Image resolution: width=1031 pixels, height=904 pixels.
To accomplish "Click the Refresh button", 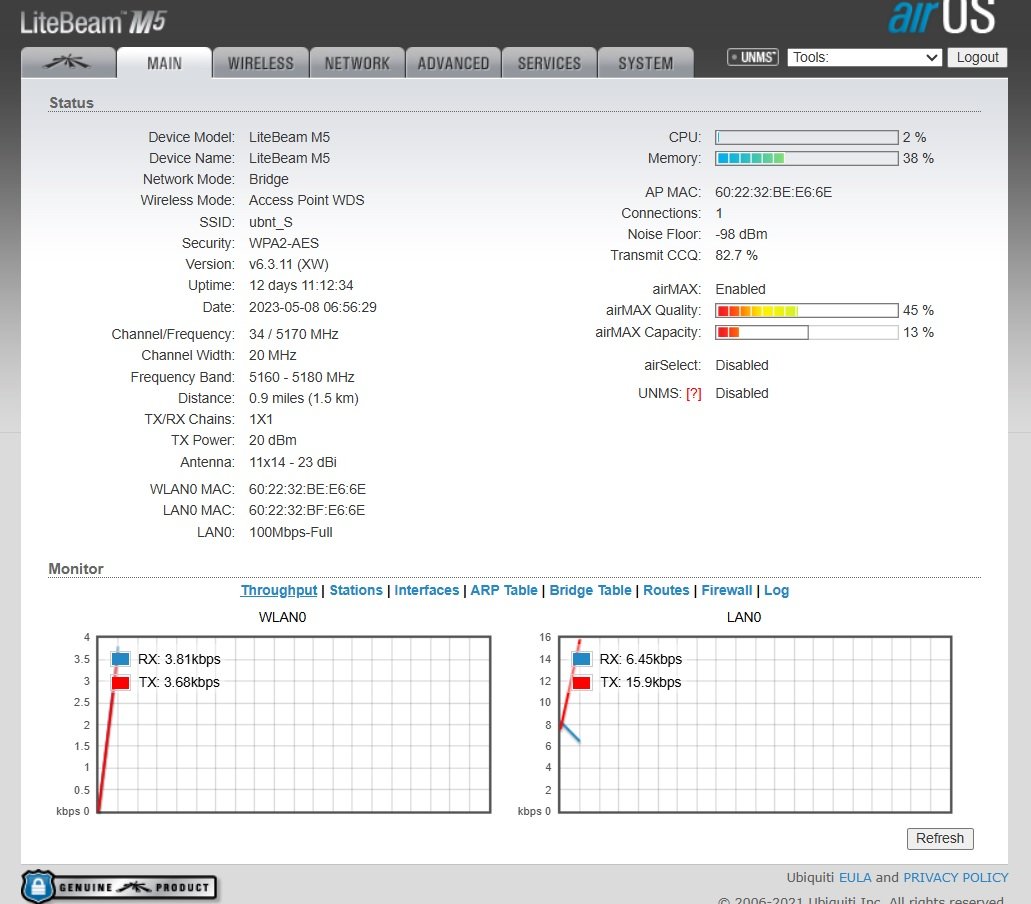I will point(939,838).
